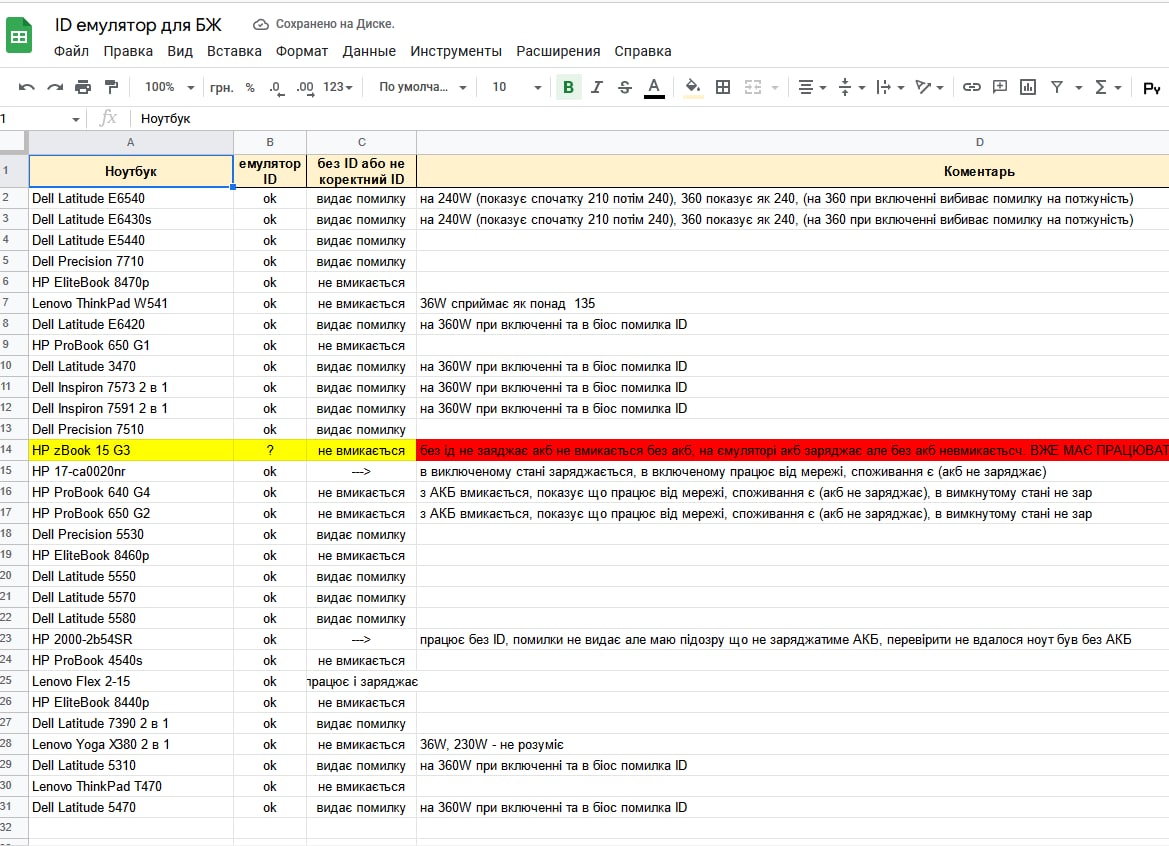Toggle Italic formatting
Screen dimensions: 1169x846
point(596,87)
